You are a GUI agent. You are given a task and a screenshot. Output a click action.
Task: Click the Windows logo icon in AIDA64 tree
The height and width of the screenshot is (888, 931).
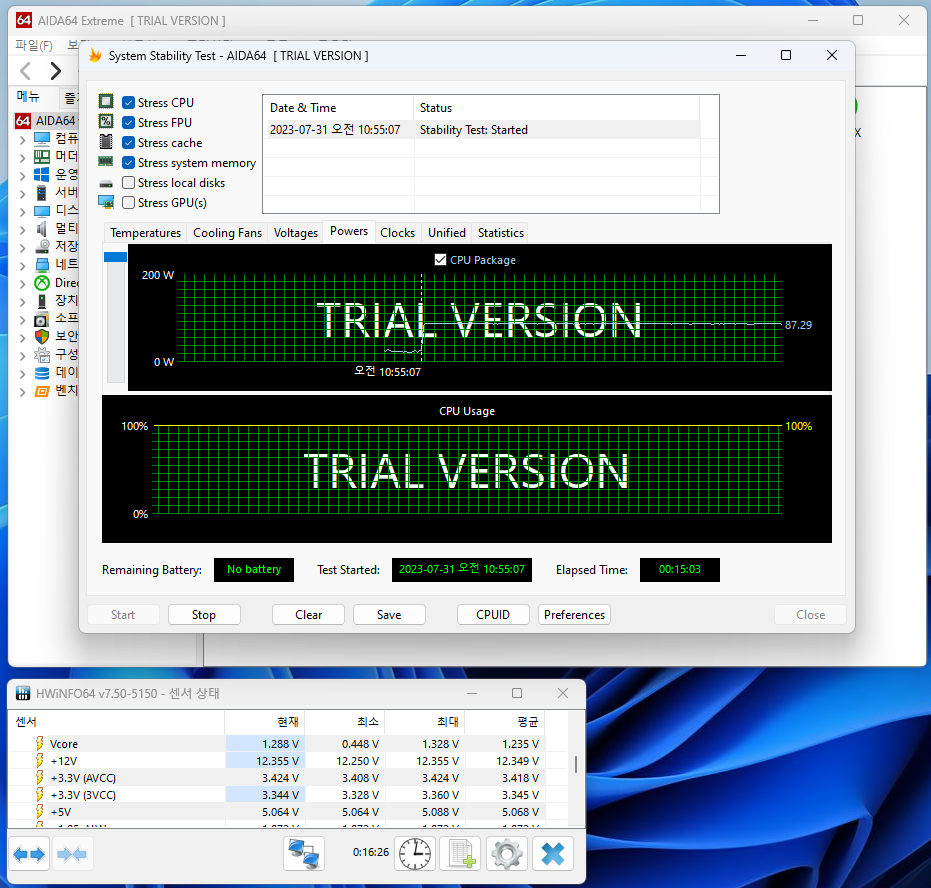[42, 175]
